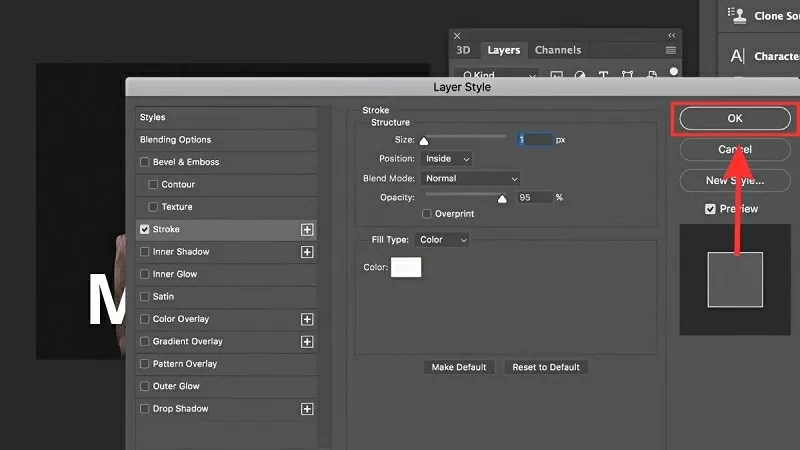Open the Position dropdown set to Inside

[446, 159]
